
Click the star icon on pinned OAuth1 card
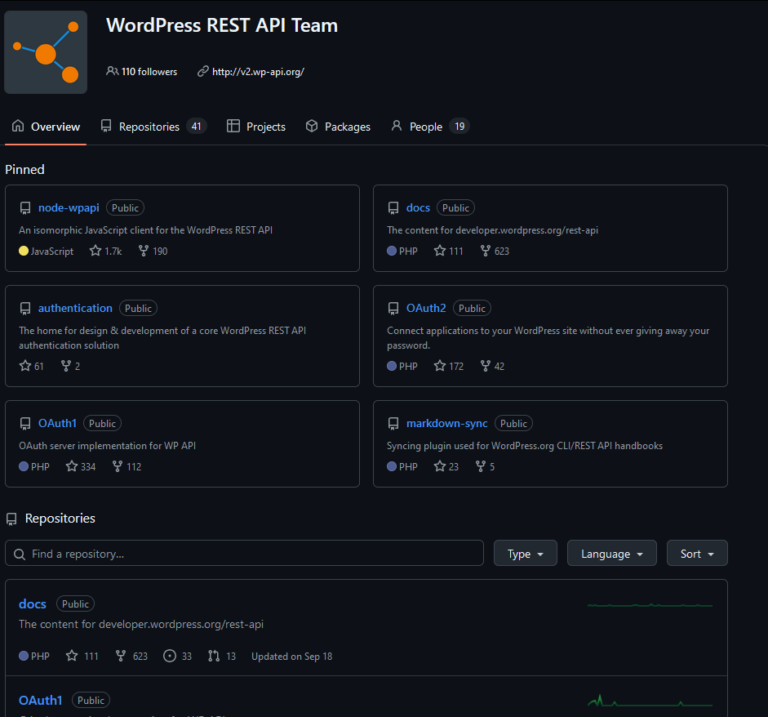tap(72, 466)
